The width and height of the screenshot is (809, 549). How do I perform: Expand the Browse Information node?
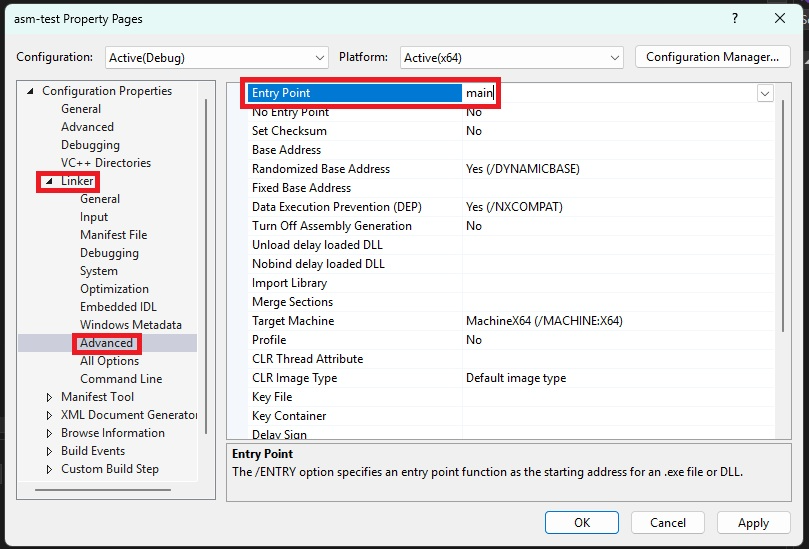click(x=50, y=433)
